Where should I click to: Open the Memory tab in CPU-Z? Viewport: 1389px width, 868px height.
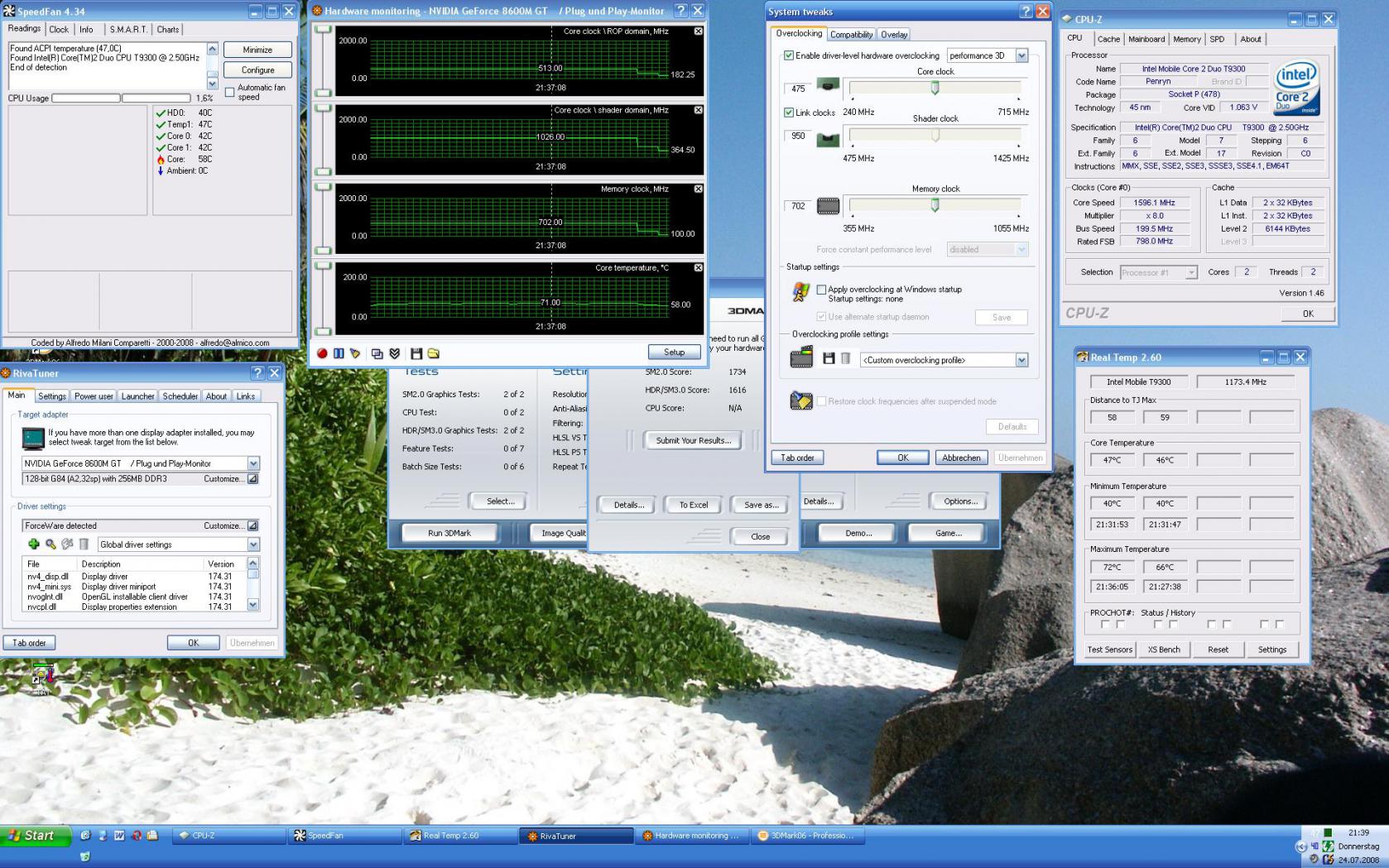coord(1186,39)
